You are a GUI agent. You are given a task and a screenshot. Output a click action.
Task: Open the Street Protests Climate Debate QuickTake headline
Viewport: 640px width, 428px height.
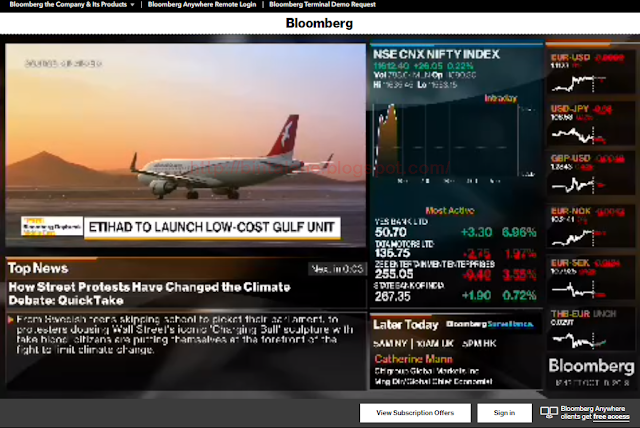[149, 293]
